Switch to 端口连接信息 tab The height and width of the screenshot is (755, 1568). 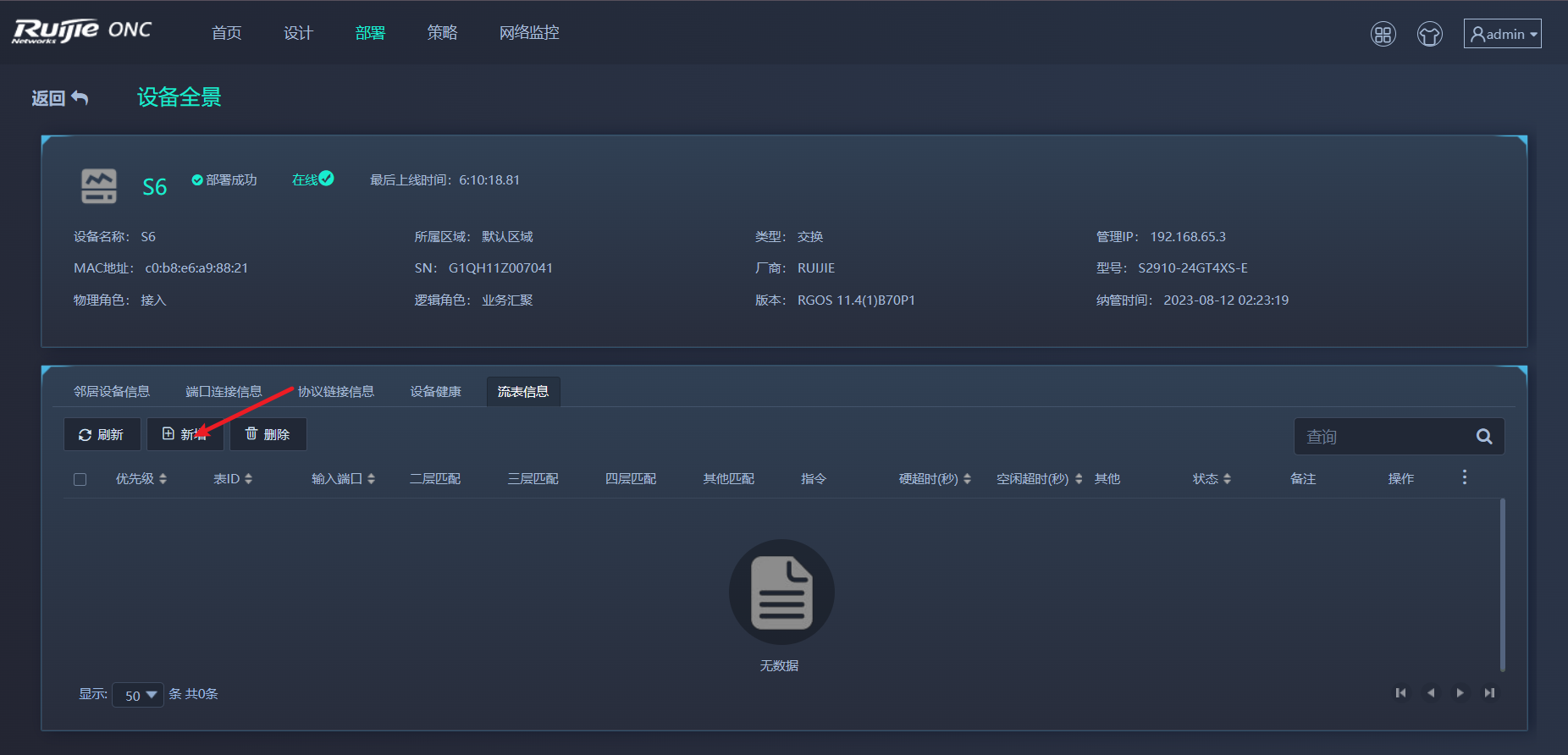point(224,391)
